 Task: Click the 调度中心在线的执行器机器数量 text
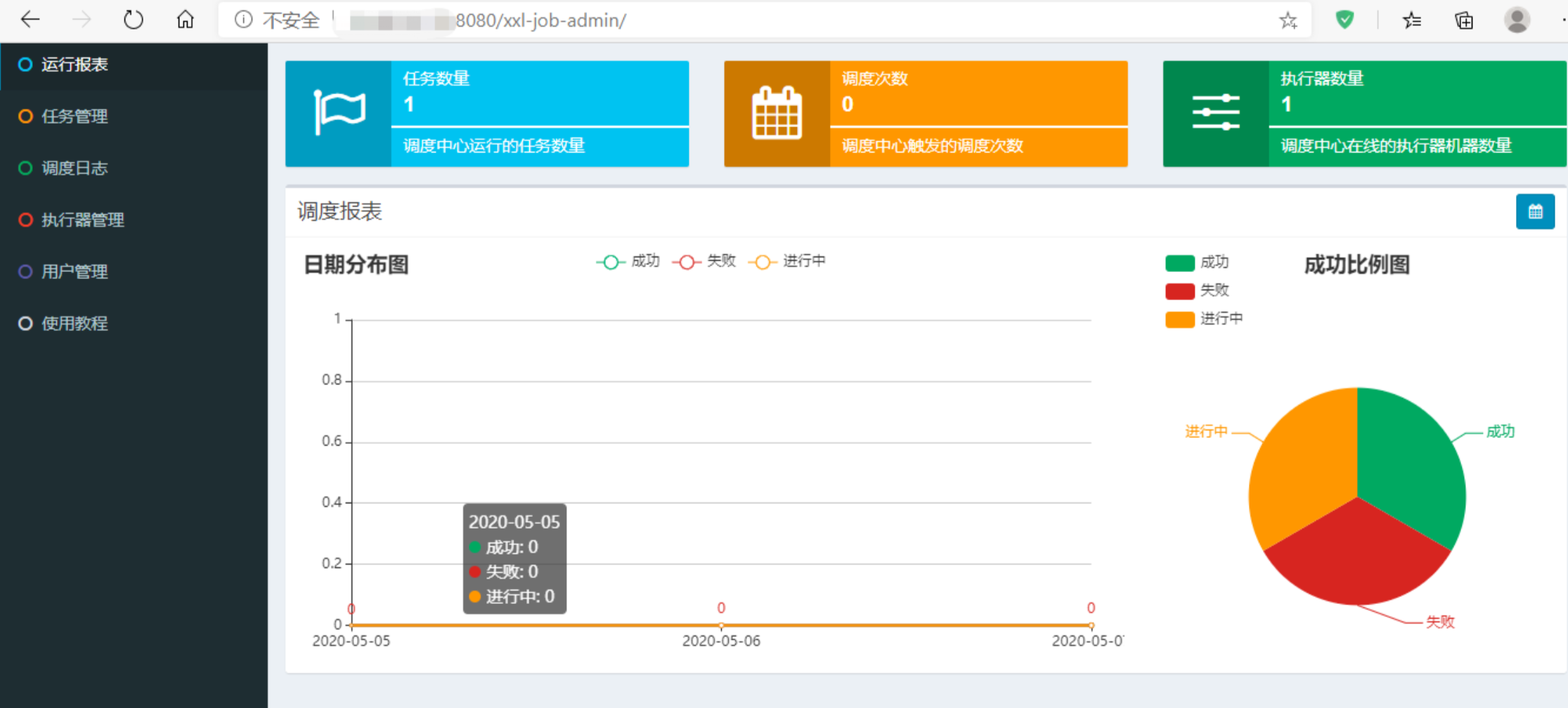pos(1396,146)
